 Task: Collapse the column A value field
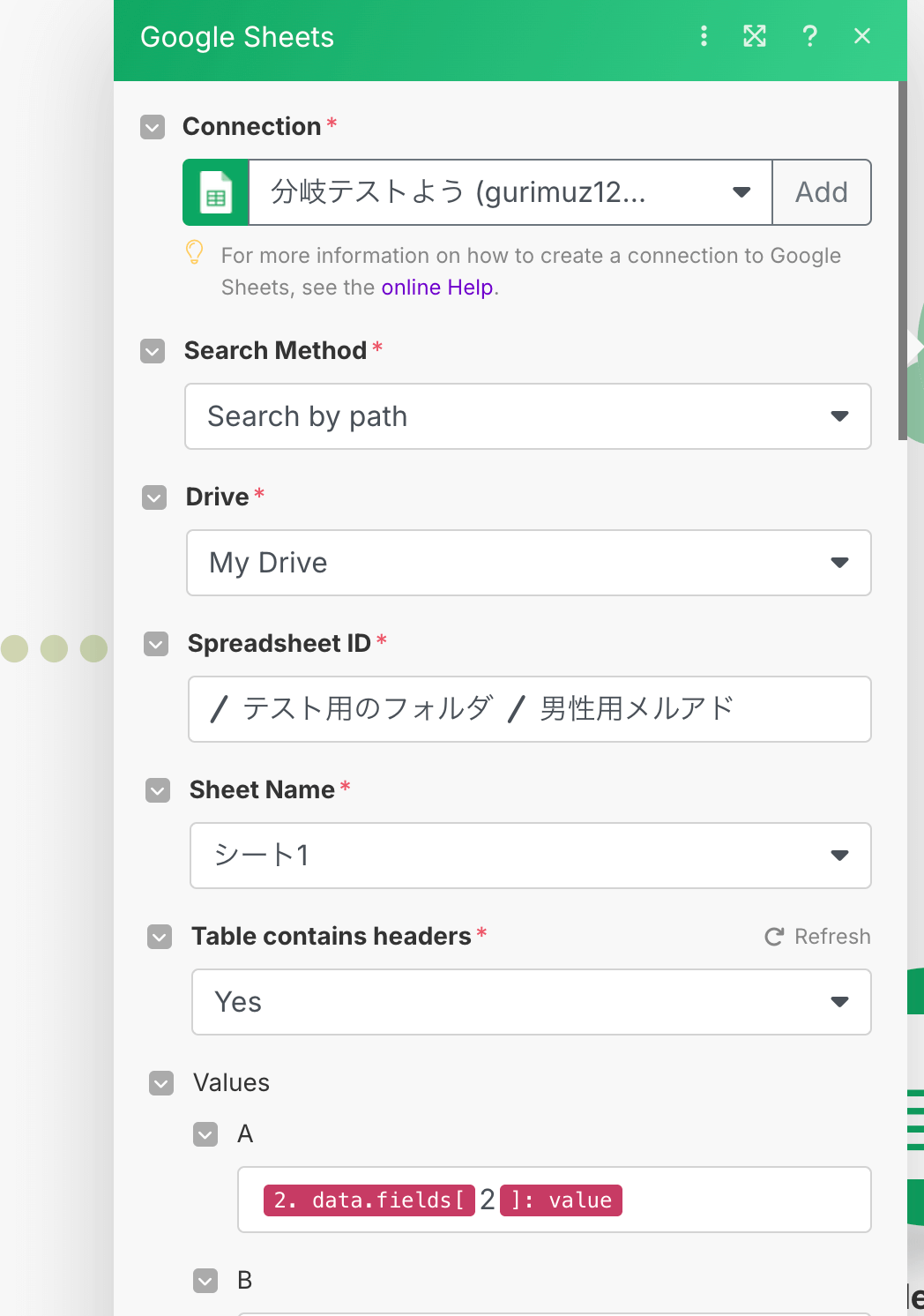pos(205,1134)
